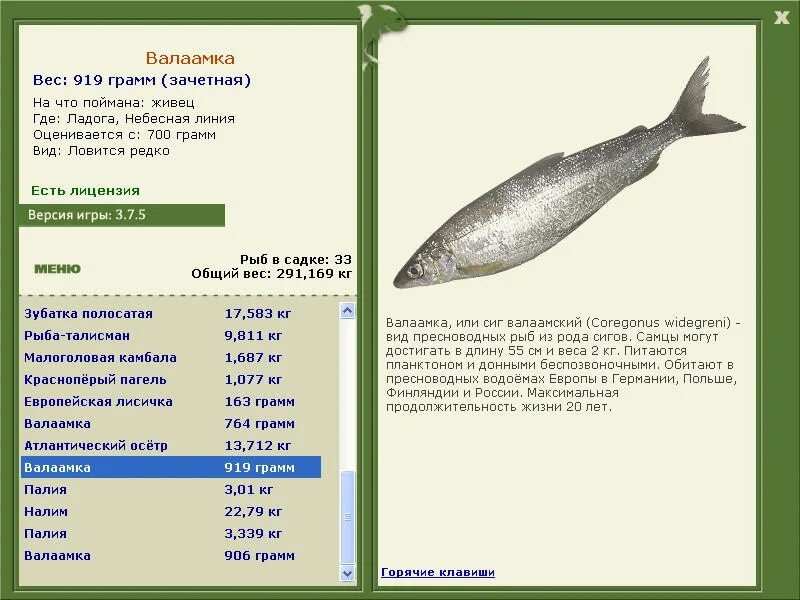
Task: Click the Coregonus widegreni description paragraph
Action: point(563,365)
